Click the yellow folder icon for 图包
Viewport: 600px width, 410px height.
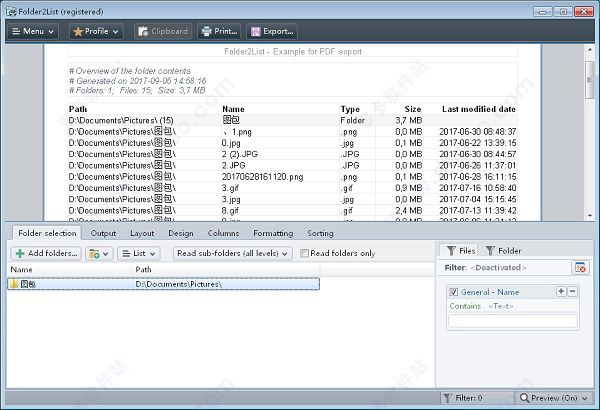(x=14, y=284)
